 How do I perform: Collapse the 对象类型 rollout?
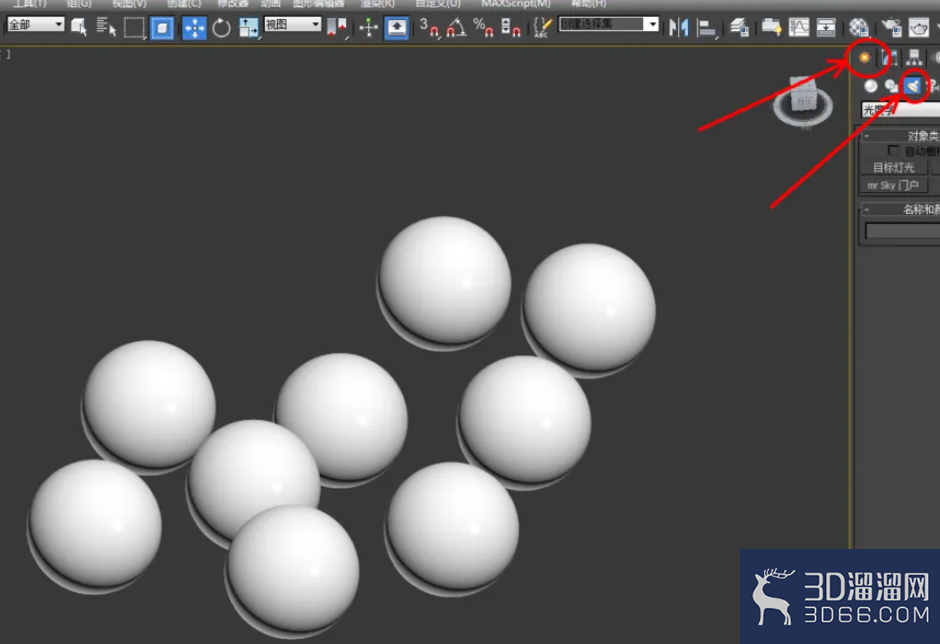(x=901, y=136)
